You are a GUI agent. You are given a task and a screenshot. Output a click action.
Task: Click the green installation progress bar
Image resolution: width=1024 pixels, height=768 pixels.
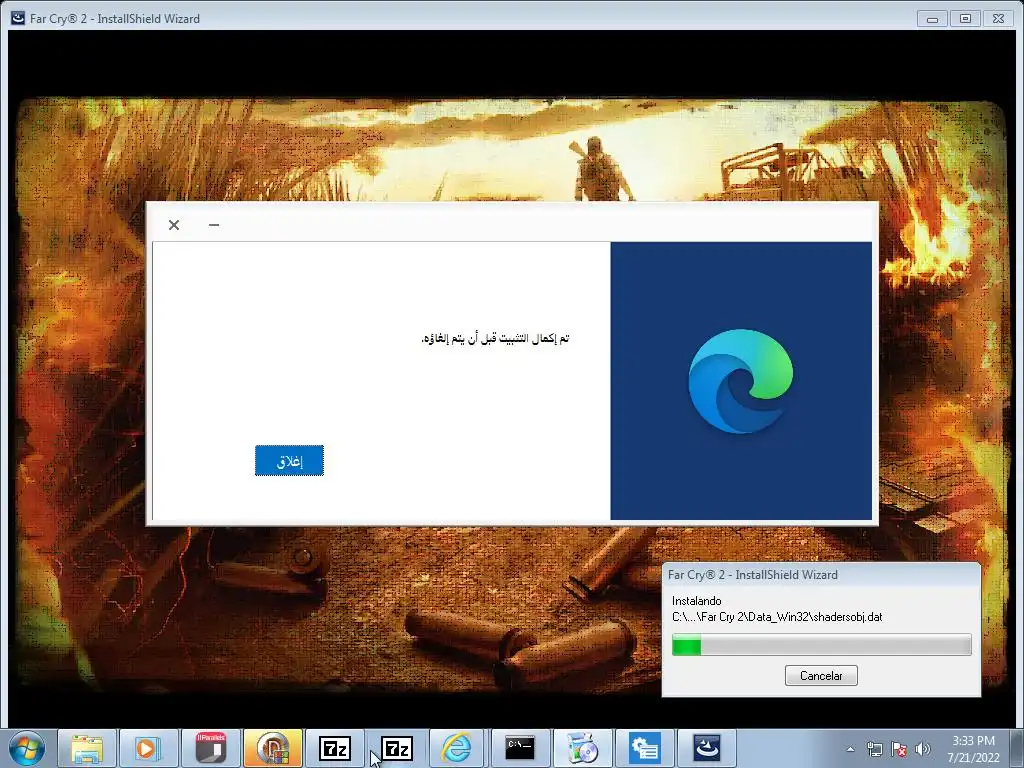tap(822, 645)
